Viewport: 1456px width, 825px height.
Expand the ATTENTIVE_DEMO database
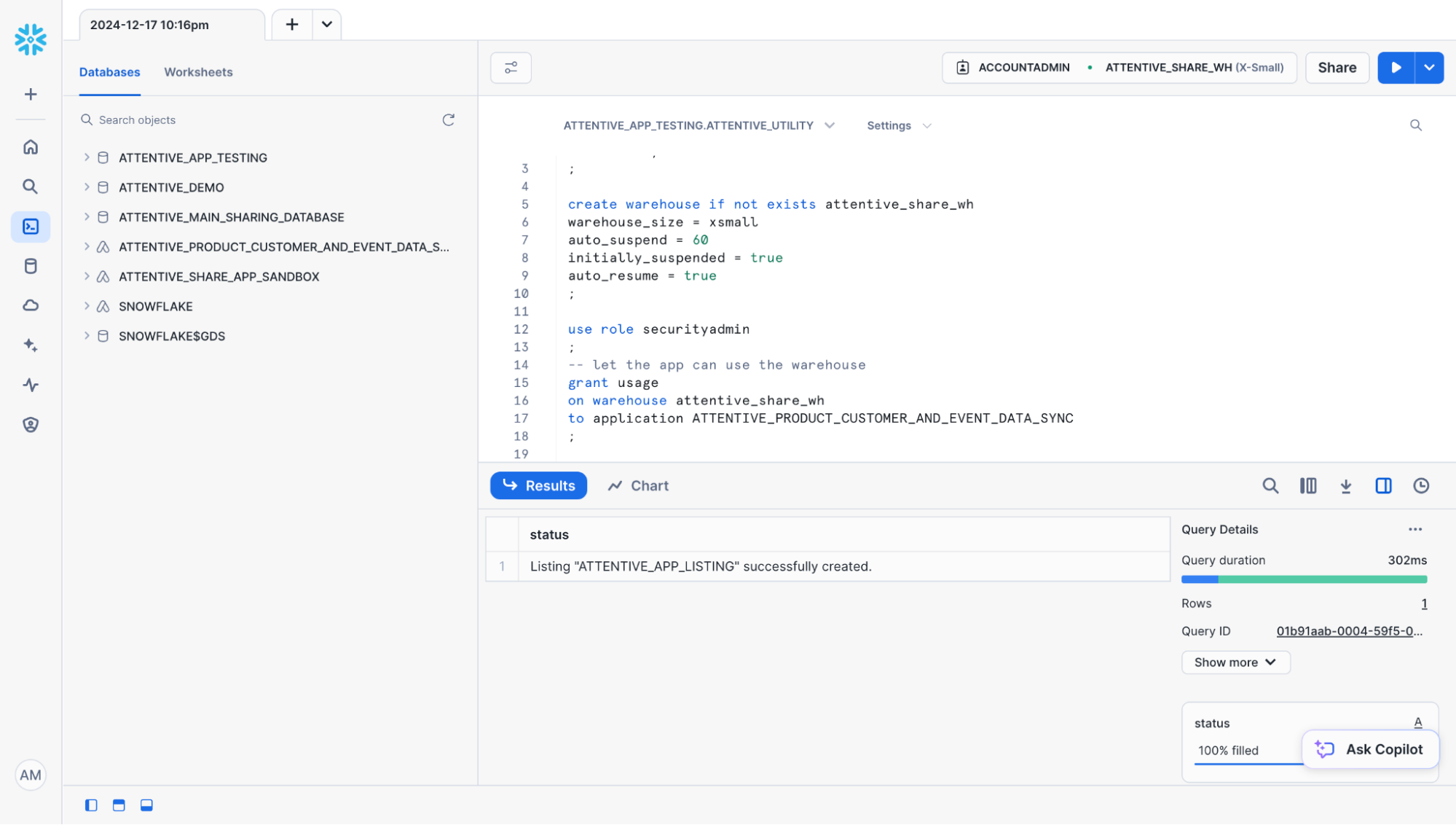(87, 187)
